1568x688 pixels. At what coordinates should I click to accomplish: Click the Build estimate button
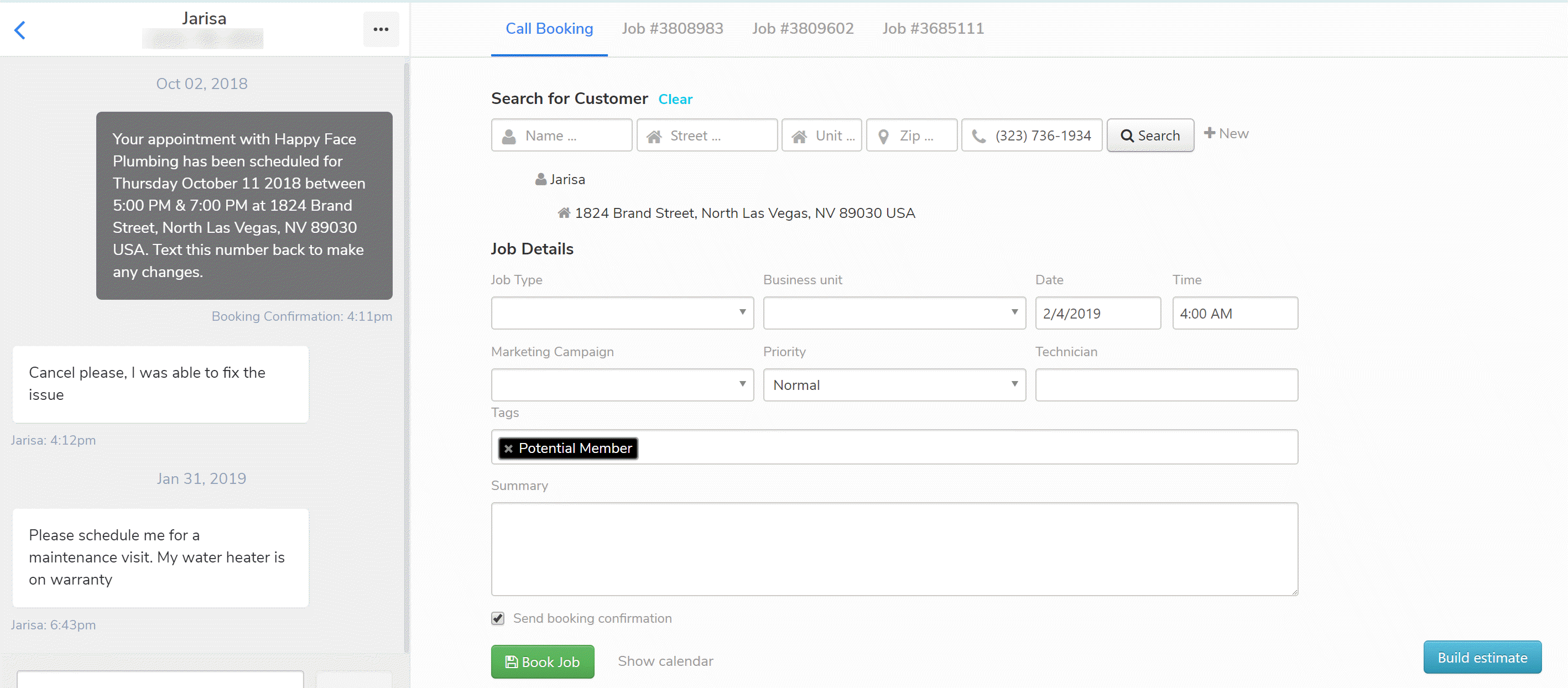1482,658
